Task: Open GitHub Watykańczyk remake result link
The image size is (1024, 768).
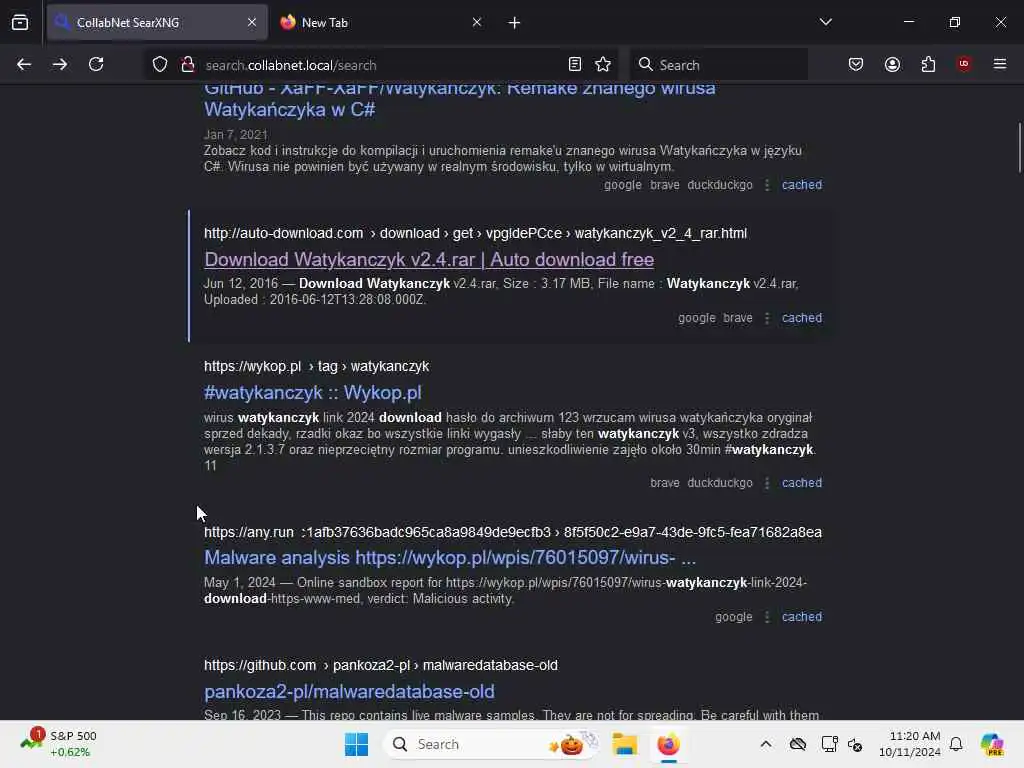Action: [460, 99]
